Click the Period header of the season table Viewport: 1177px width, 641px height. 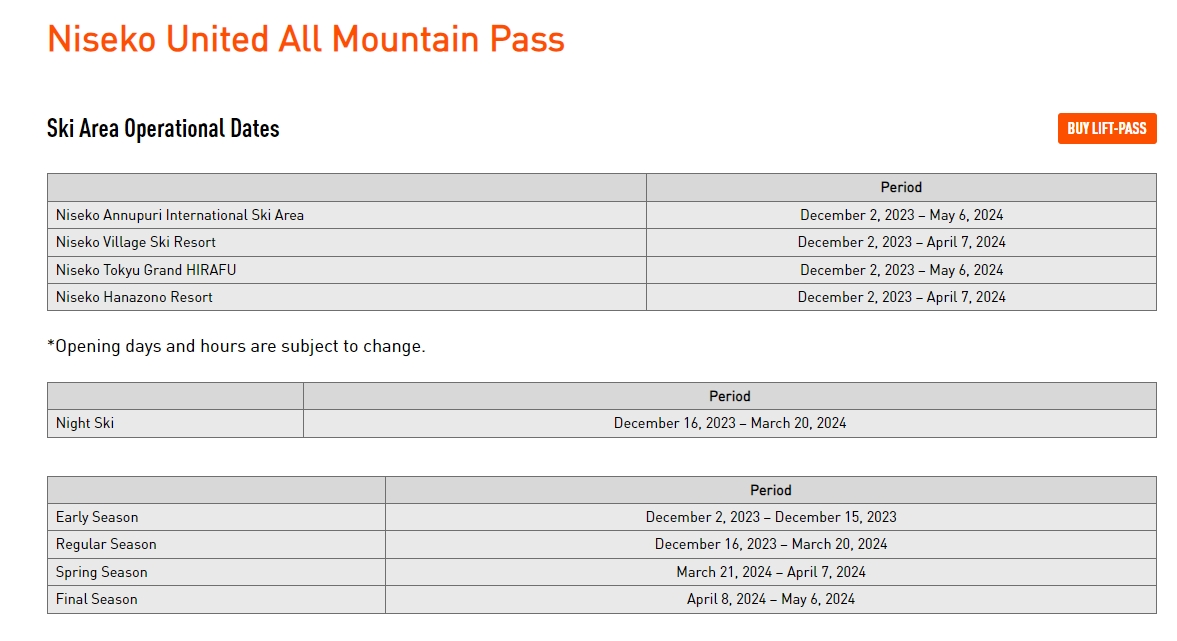[771, 490]
